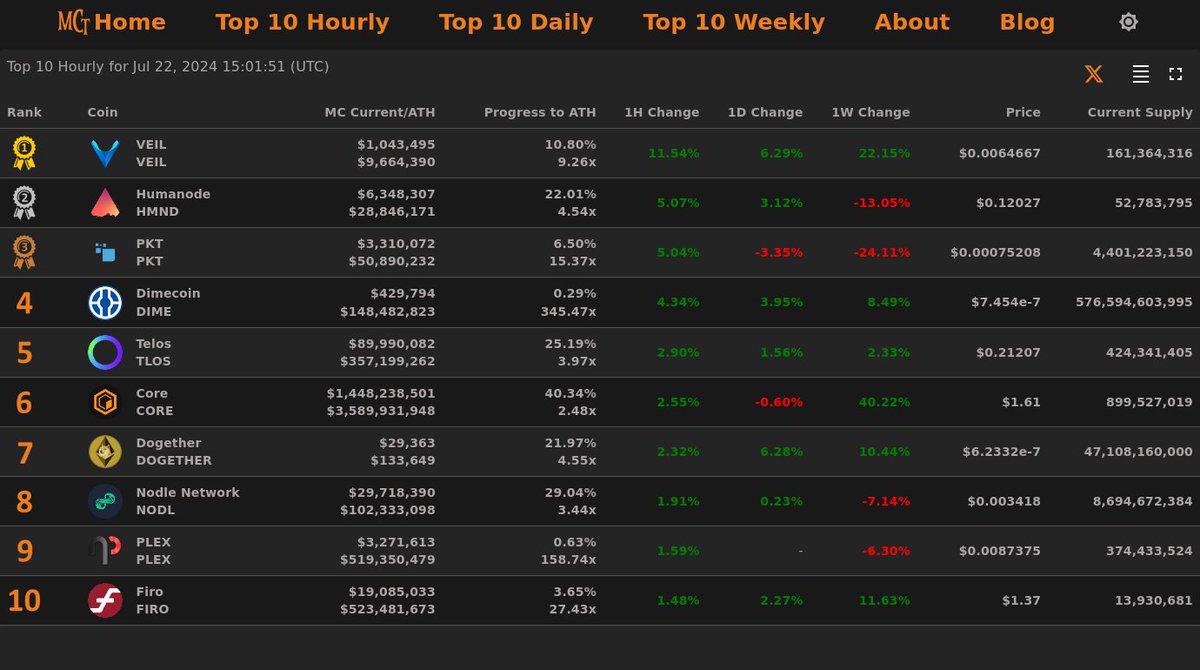Sort by the Coin column header
The height and width of the screenshot is (670, 1200).
coord(103,112)
